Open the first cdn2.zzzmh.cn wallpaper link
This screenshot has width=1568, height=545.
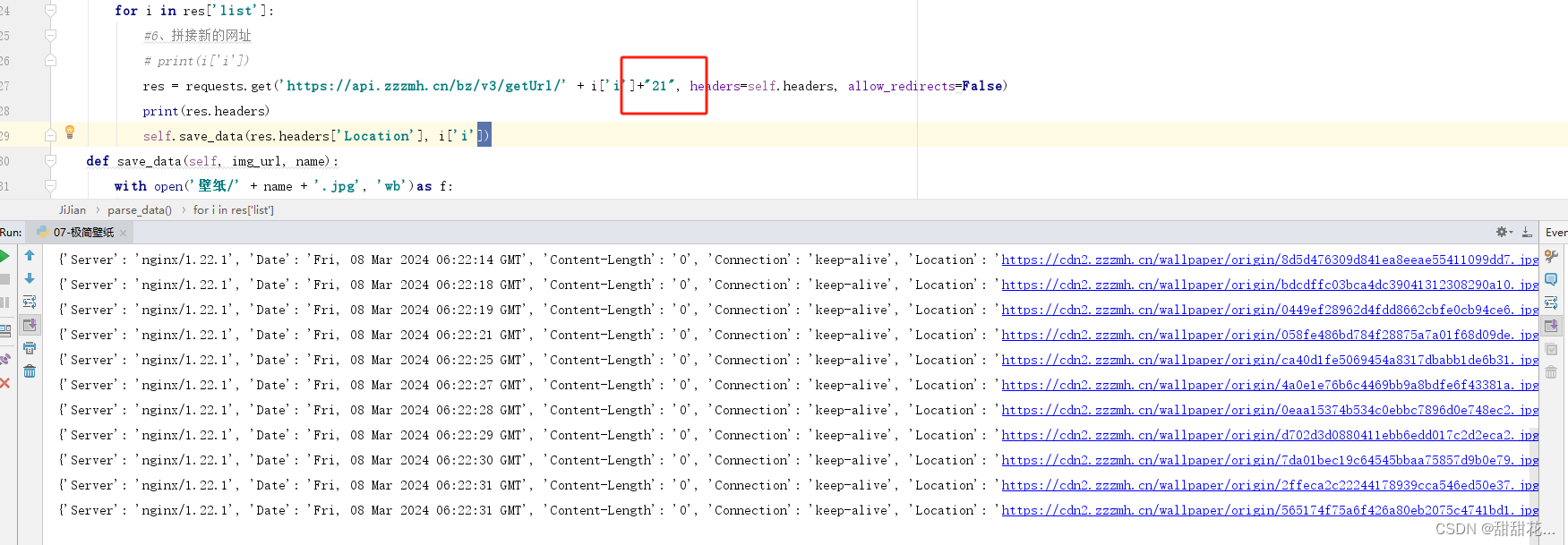pos(1270,260)
